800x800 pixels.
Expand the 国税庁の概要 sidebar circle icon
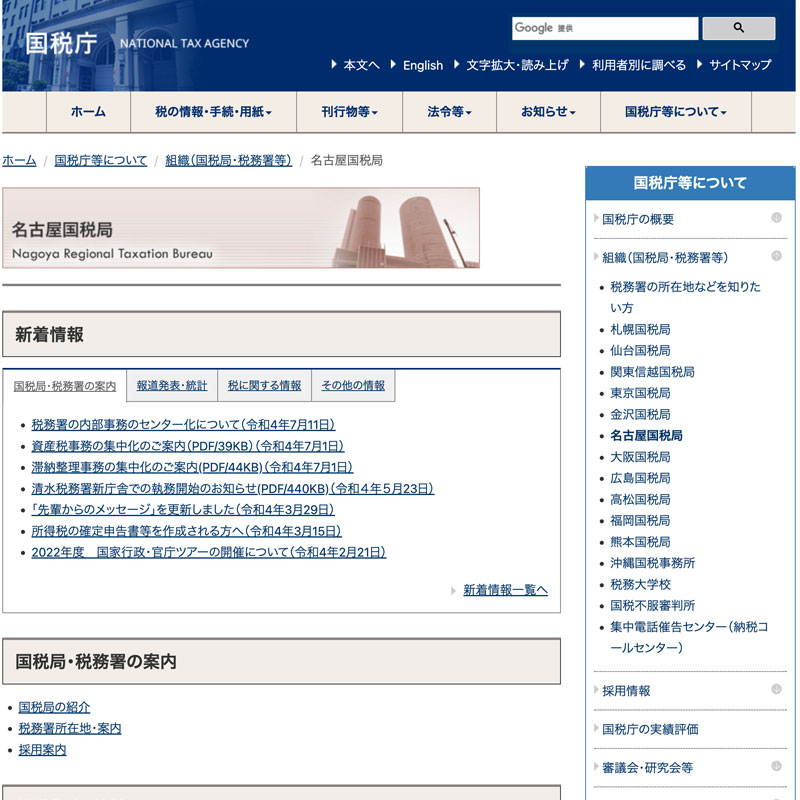click(x=776, y=218)
